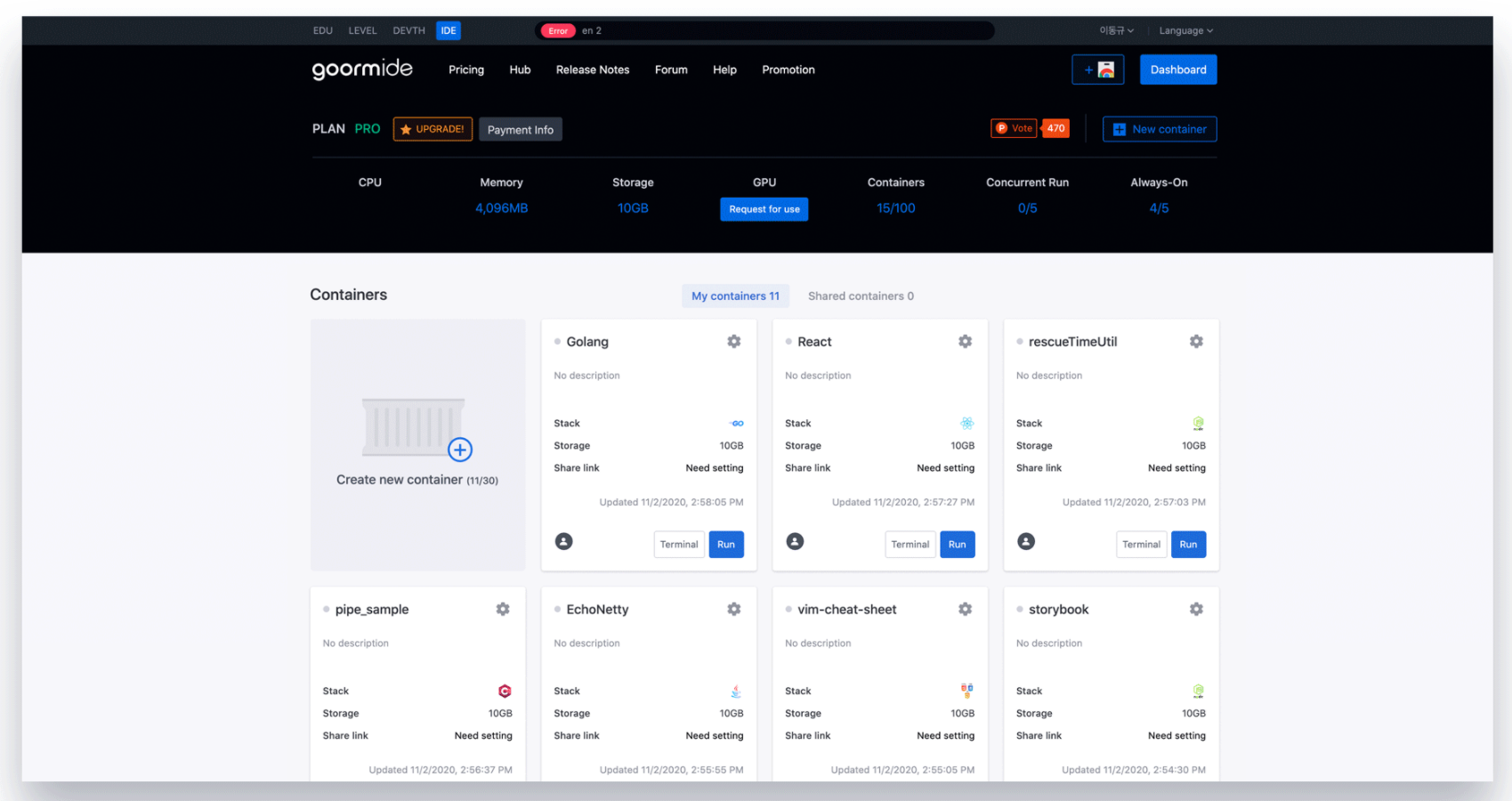Screen dimensions: 1512x801
Task: Click Request for use GPU button
Action: click(x=764, y=209)
